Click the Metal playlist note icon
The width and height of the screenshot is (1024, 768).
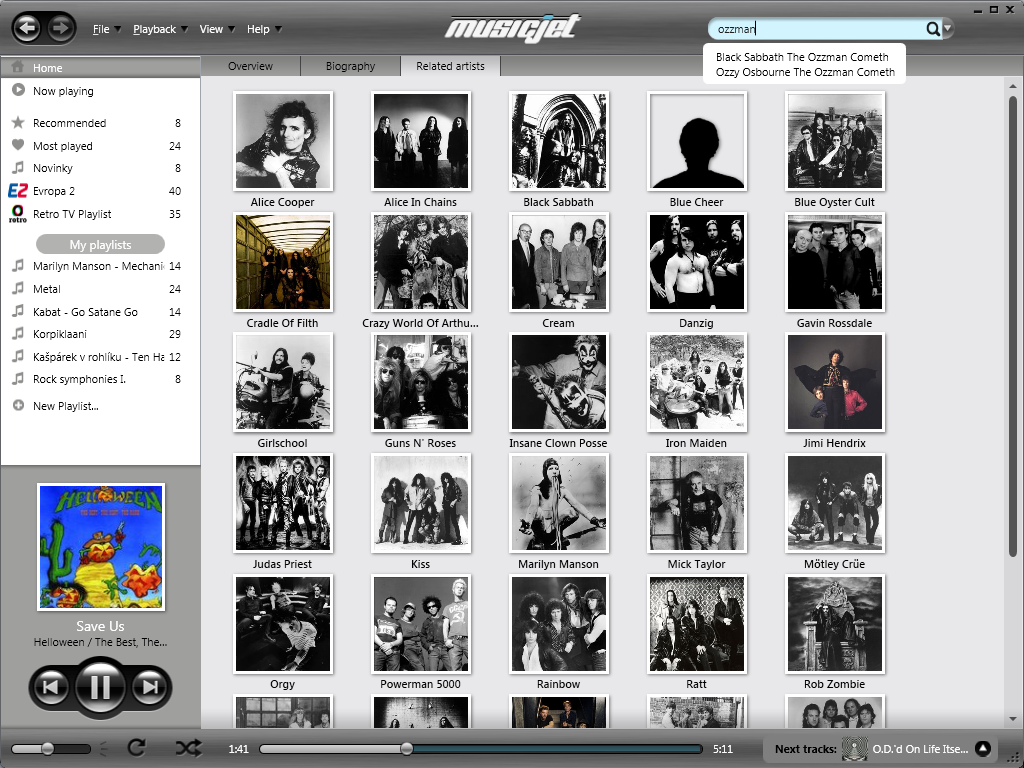(18, 289)
